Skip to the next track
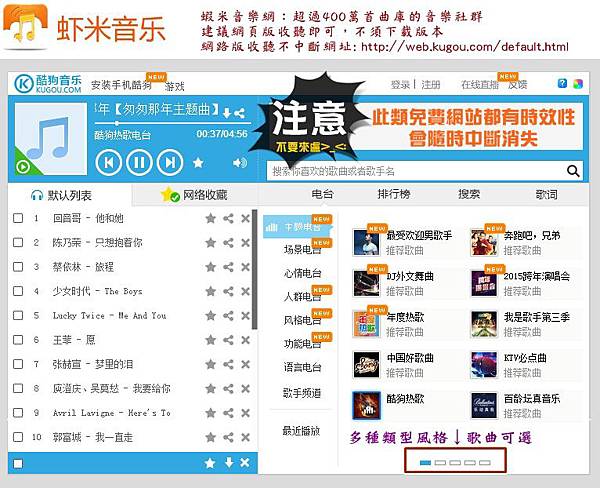 170,163
